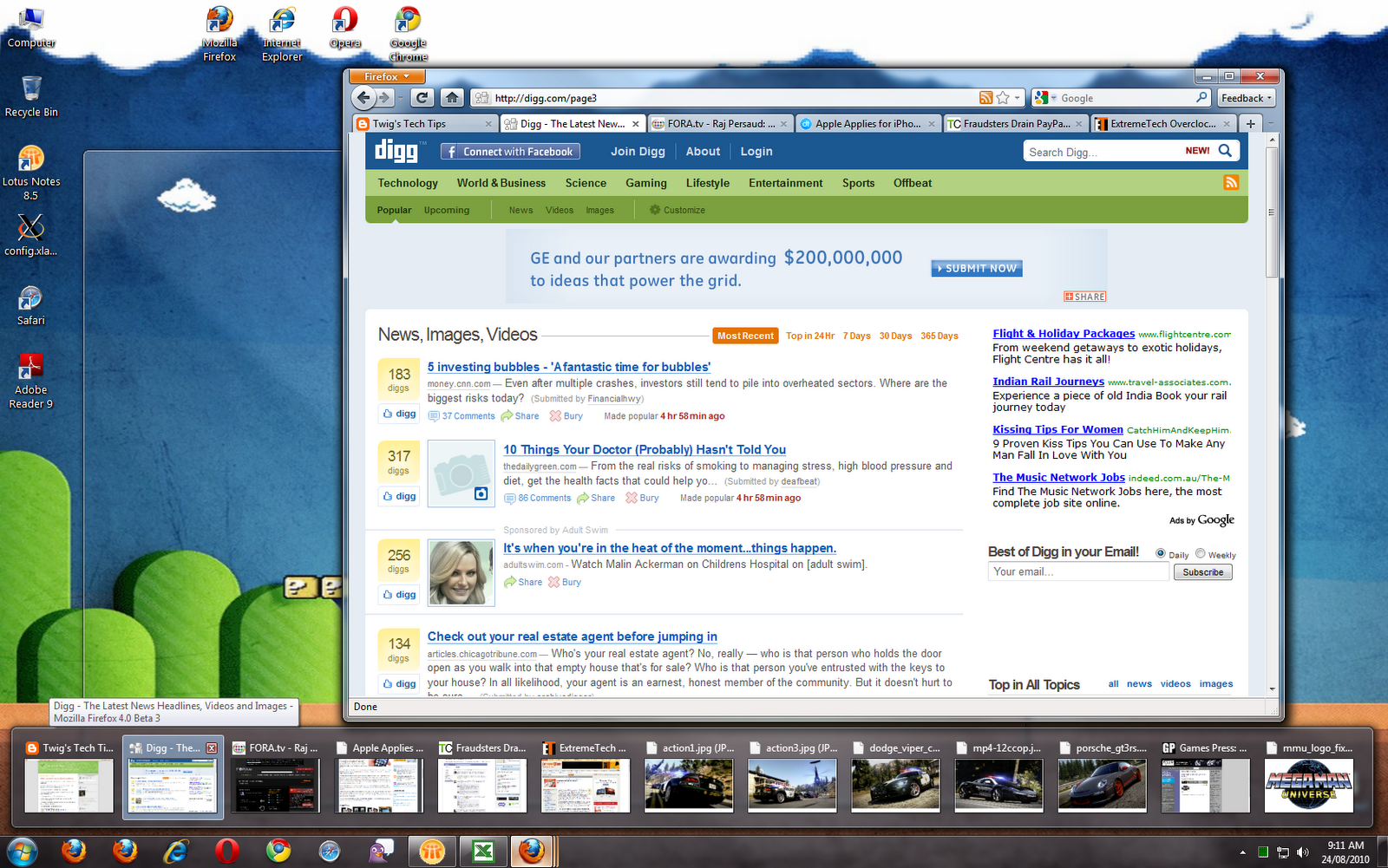The width and height of the screenshot is (1388, 868).
Task: Launch Google Chrome from the taskbar
Action: point(278,852)
